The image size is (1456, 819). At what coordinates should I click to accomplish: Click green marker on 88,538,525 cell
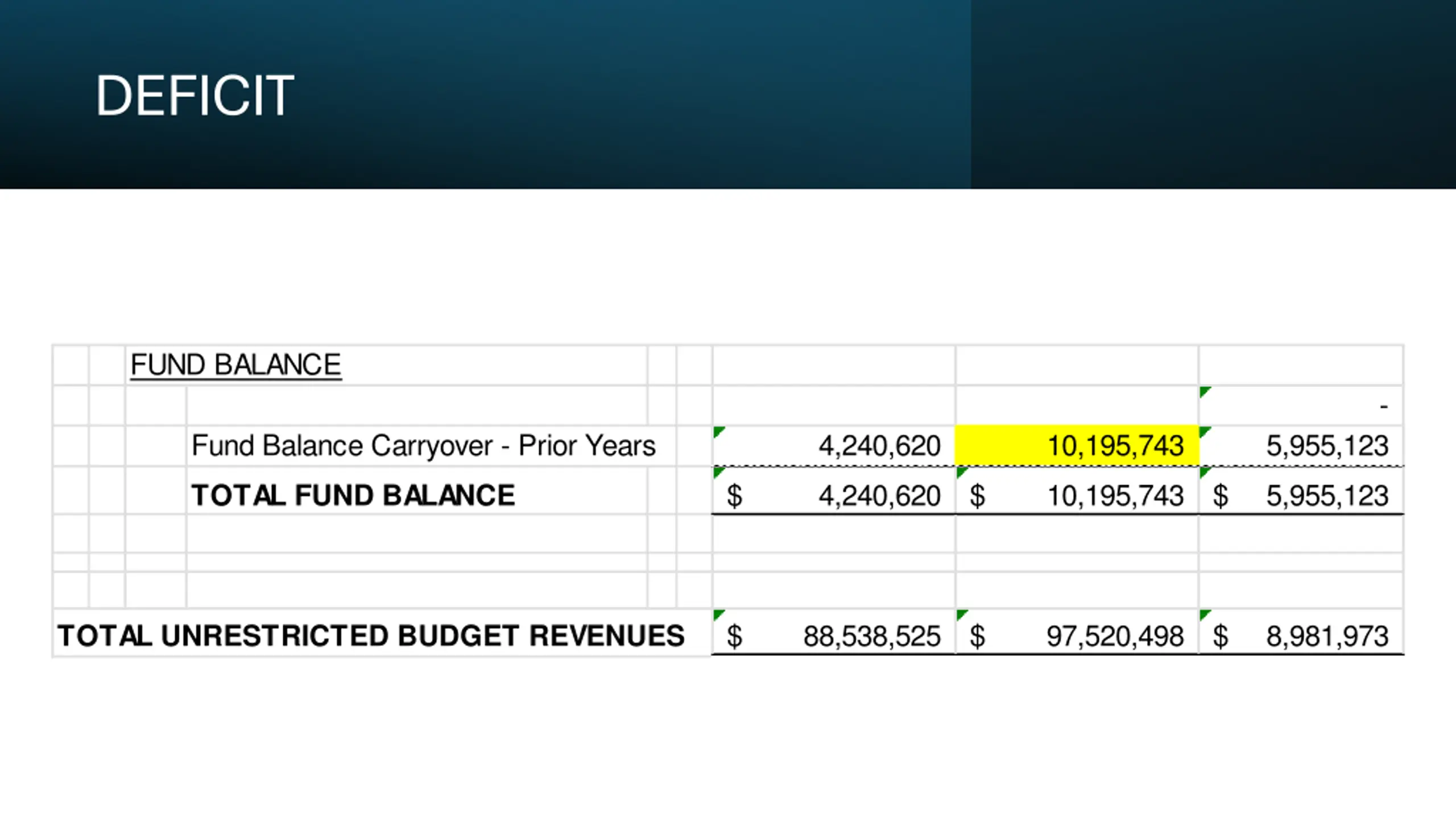tap(718, 615)
